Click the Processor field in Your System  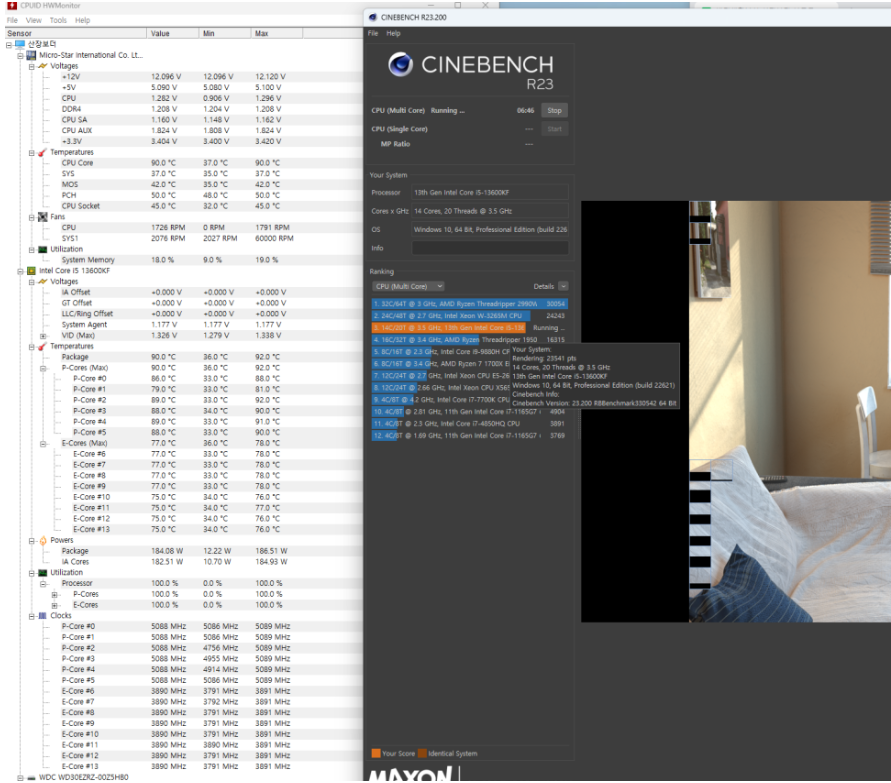(x=490, y=193)
